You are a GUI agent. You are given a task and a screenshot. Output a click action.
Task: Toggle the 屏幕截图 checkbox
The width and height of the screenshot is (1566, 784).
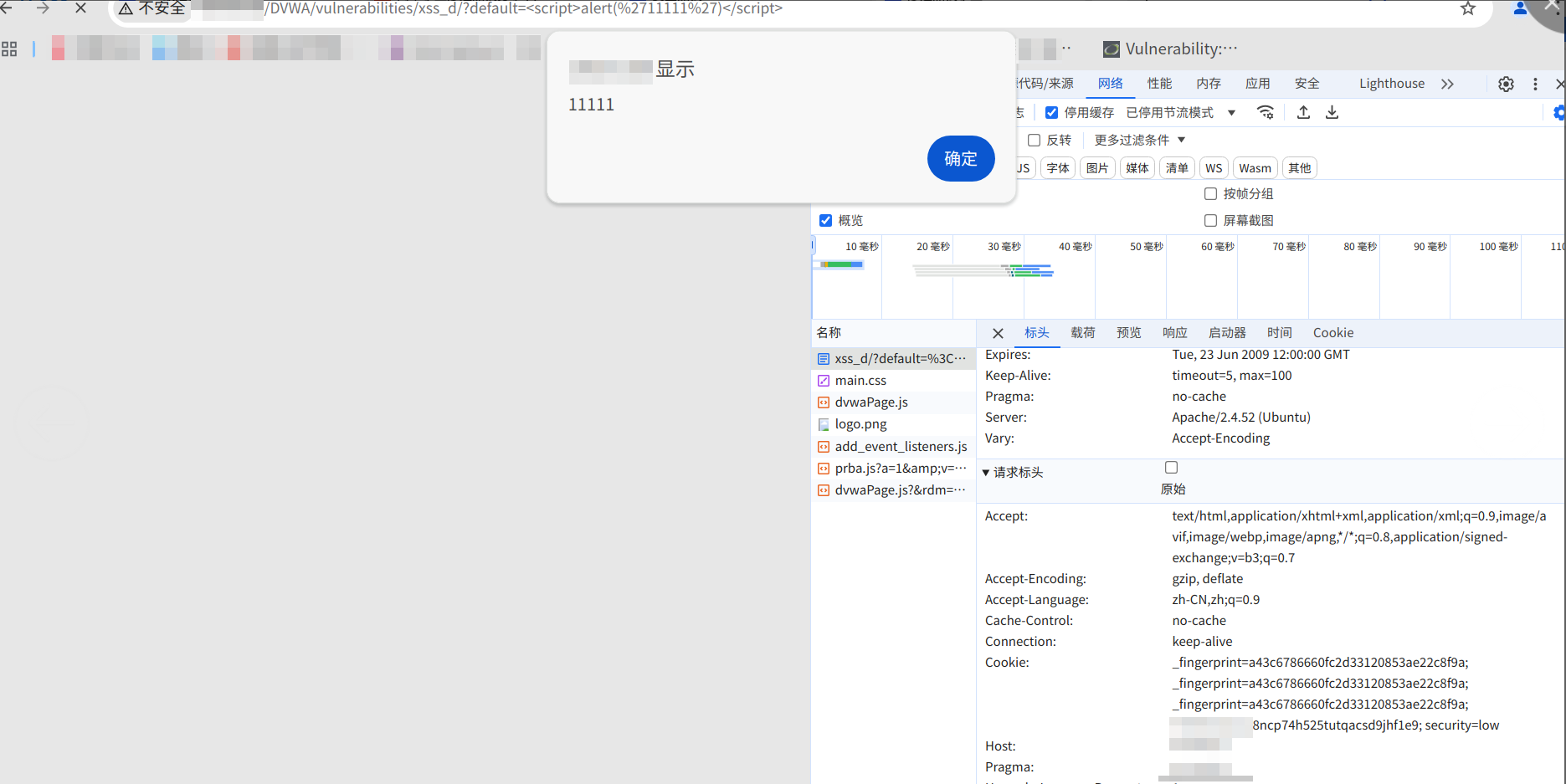point(1210,221)
